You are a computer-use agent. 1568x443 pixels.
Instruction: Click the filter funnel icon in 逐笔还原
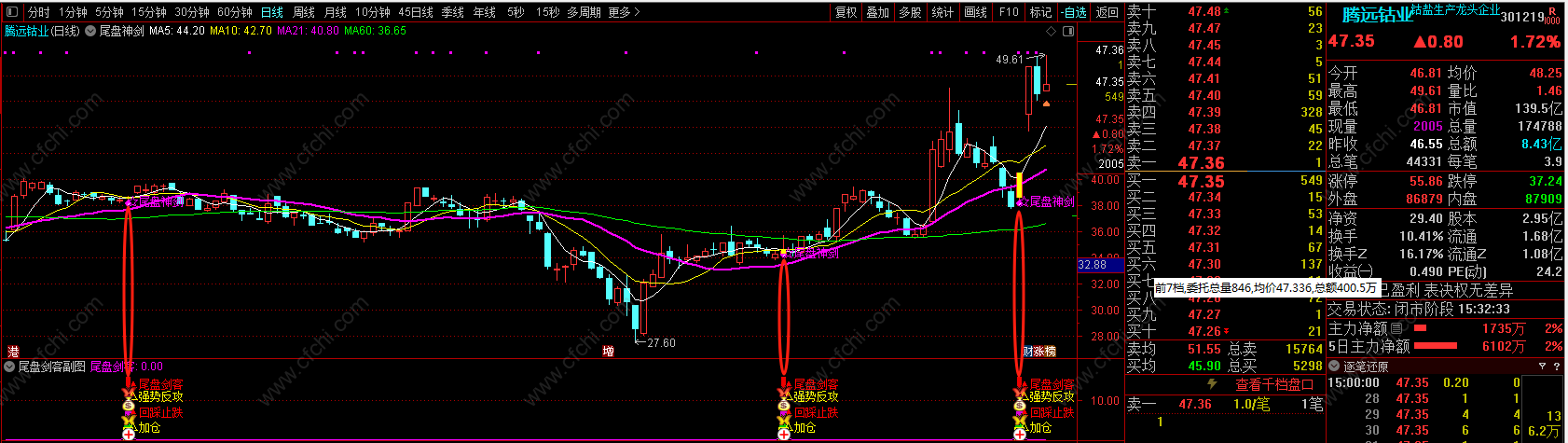coord(1542,367)
